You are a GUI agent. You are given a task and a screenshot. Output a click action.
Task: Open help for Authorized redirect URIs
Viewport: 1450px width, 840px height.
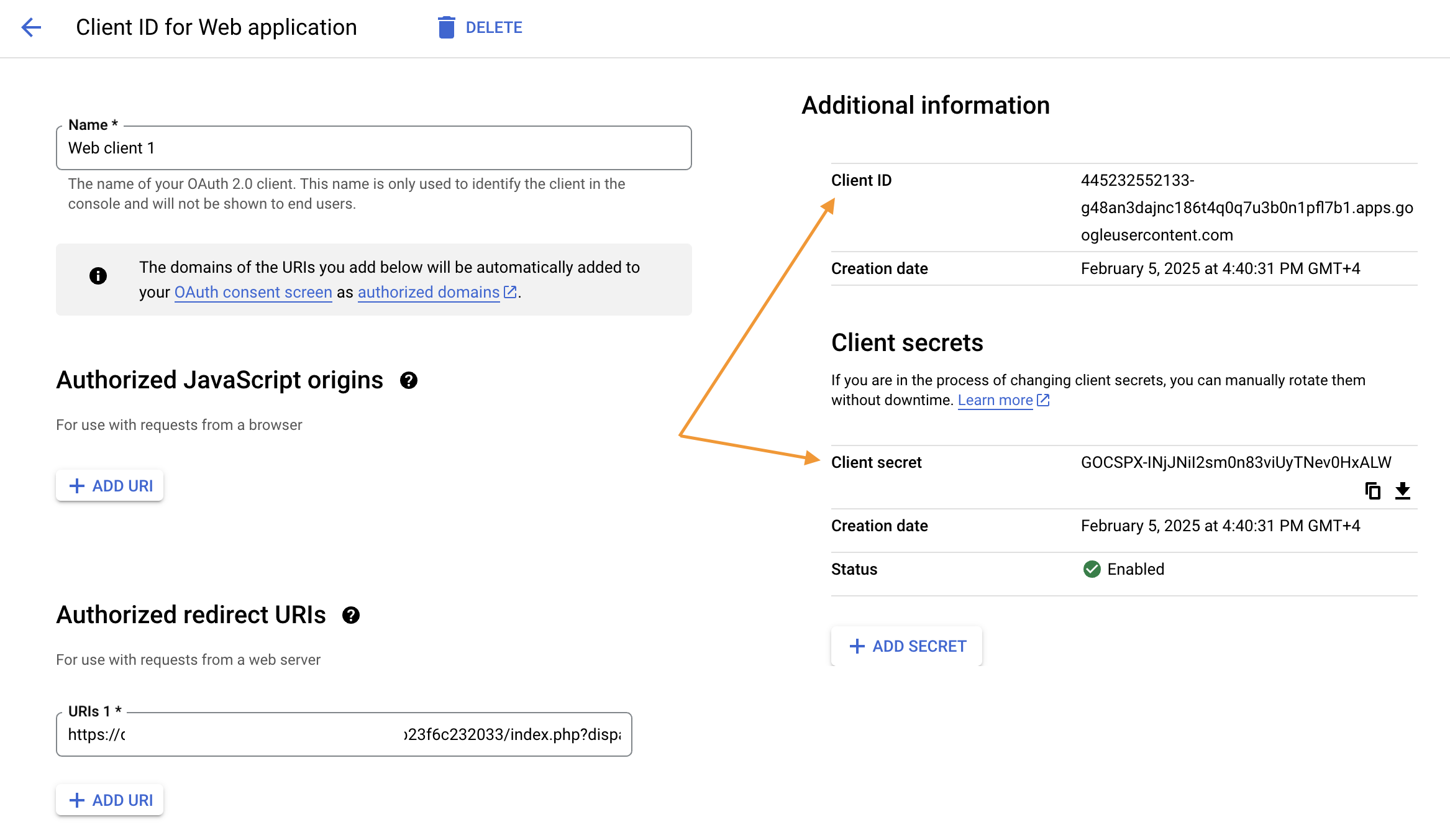(x=351, y=615)
